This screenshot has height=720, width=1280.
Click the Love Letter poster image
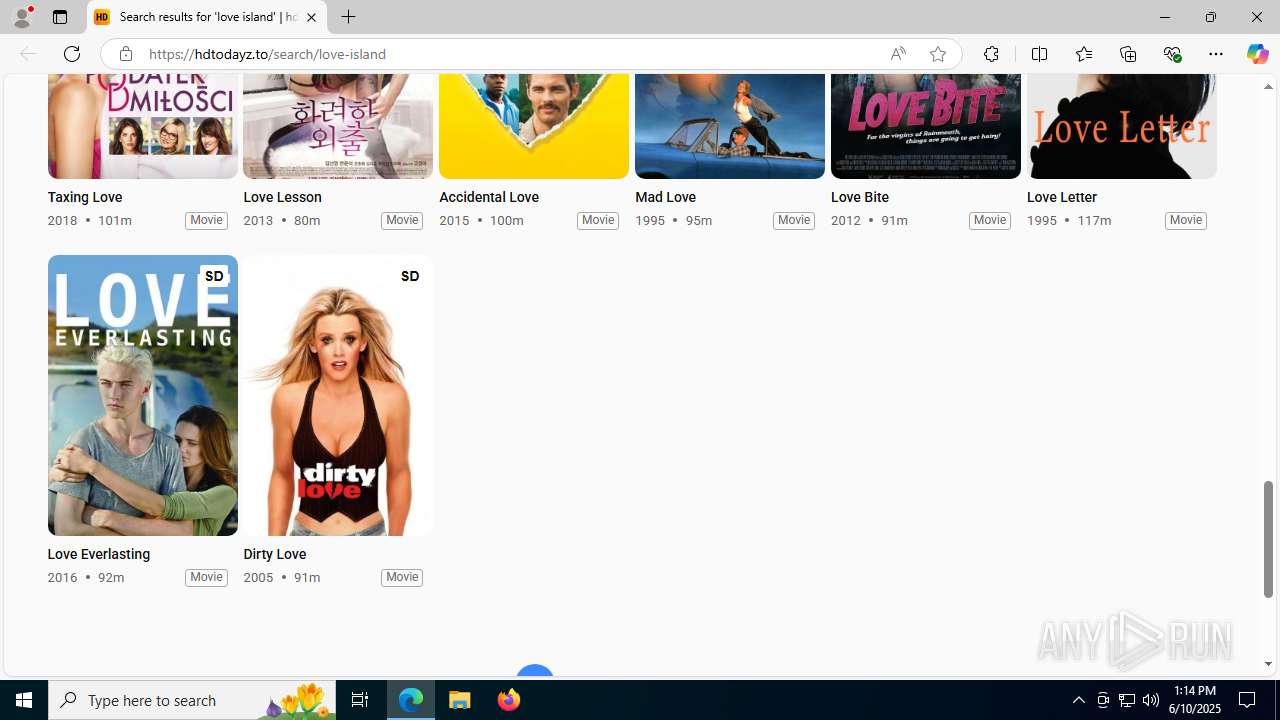pyautogui.click(x=1122, y=126)
